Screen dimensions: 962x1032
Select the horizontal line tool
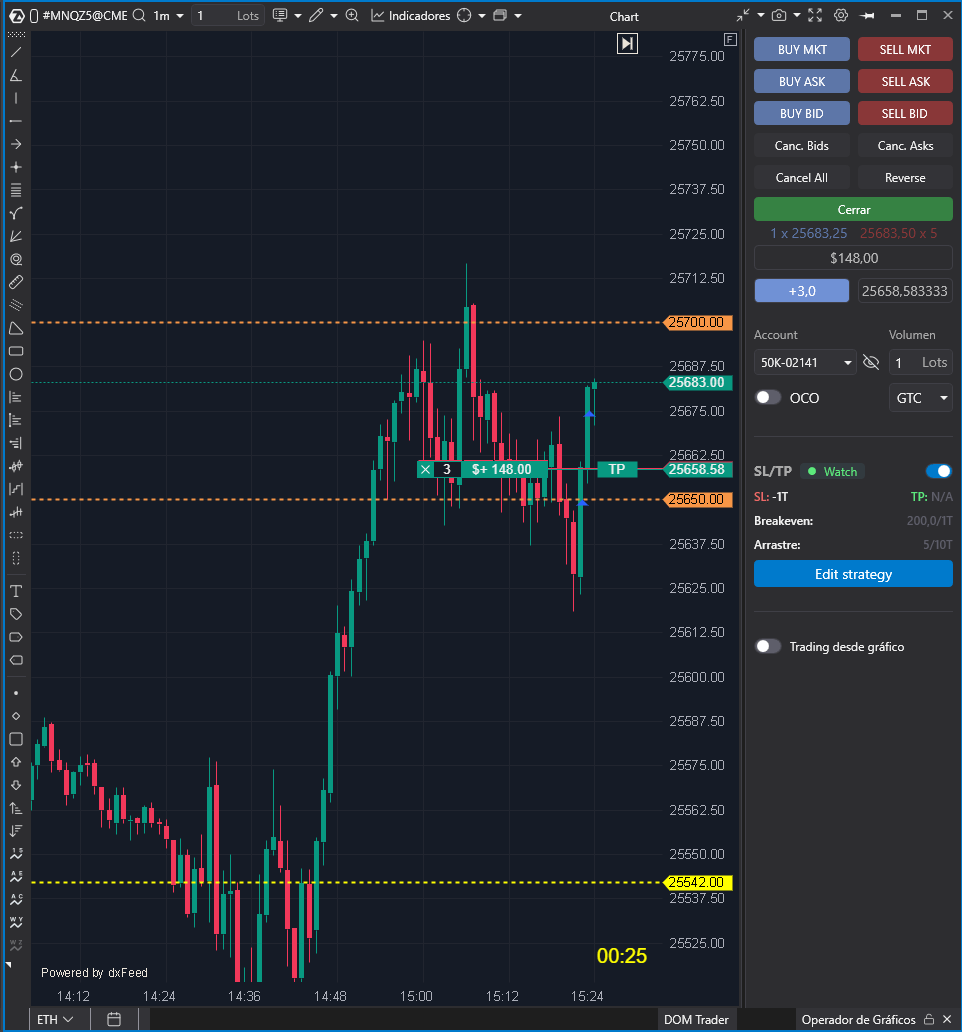coord(16,121)
